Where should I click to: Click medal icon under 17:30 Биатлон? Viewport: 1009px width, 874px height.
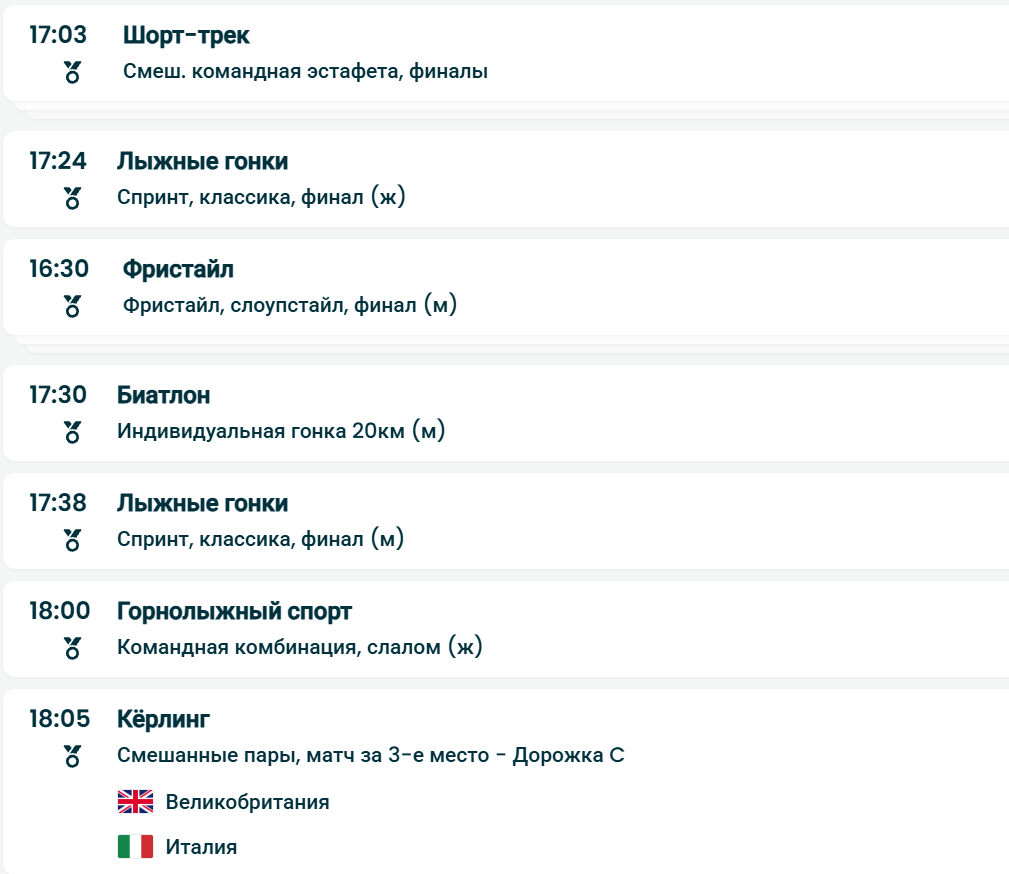point(72,432)
